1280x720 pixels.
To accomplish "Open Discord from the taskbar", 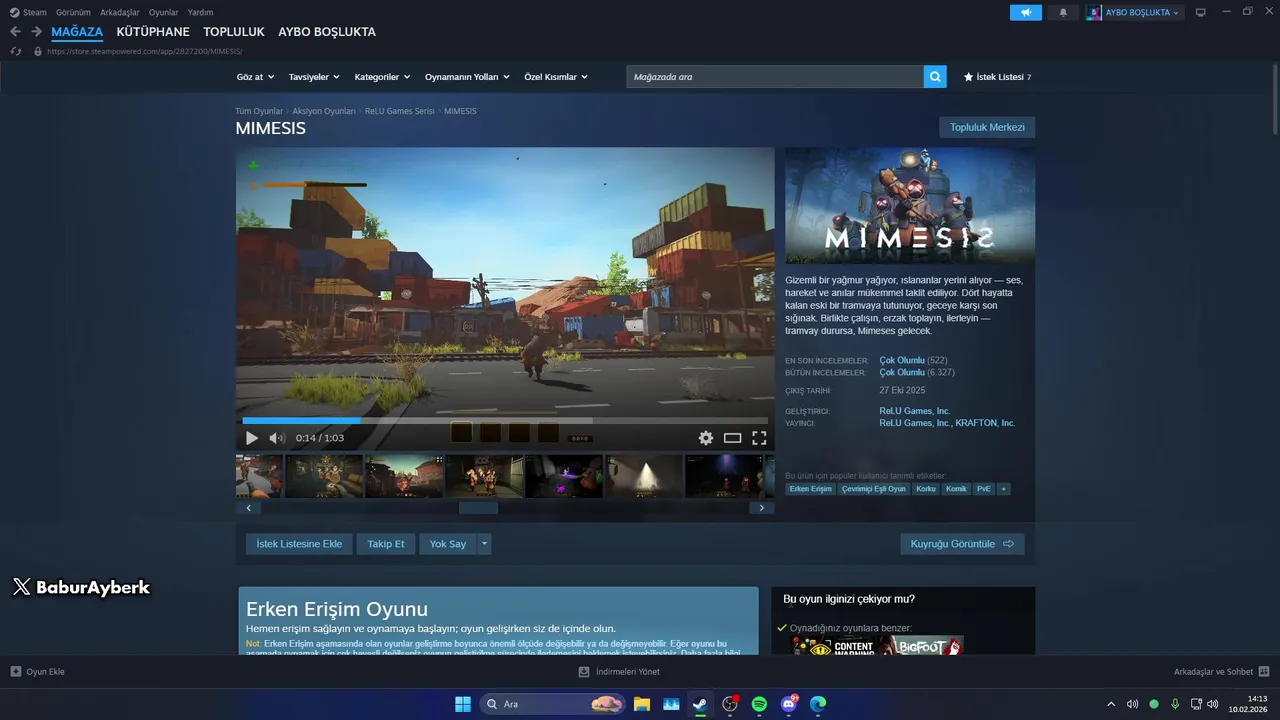I will tap(789, 704).
